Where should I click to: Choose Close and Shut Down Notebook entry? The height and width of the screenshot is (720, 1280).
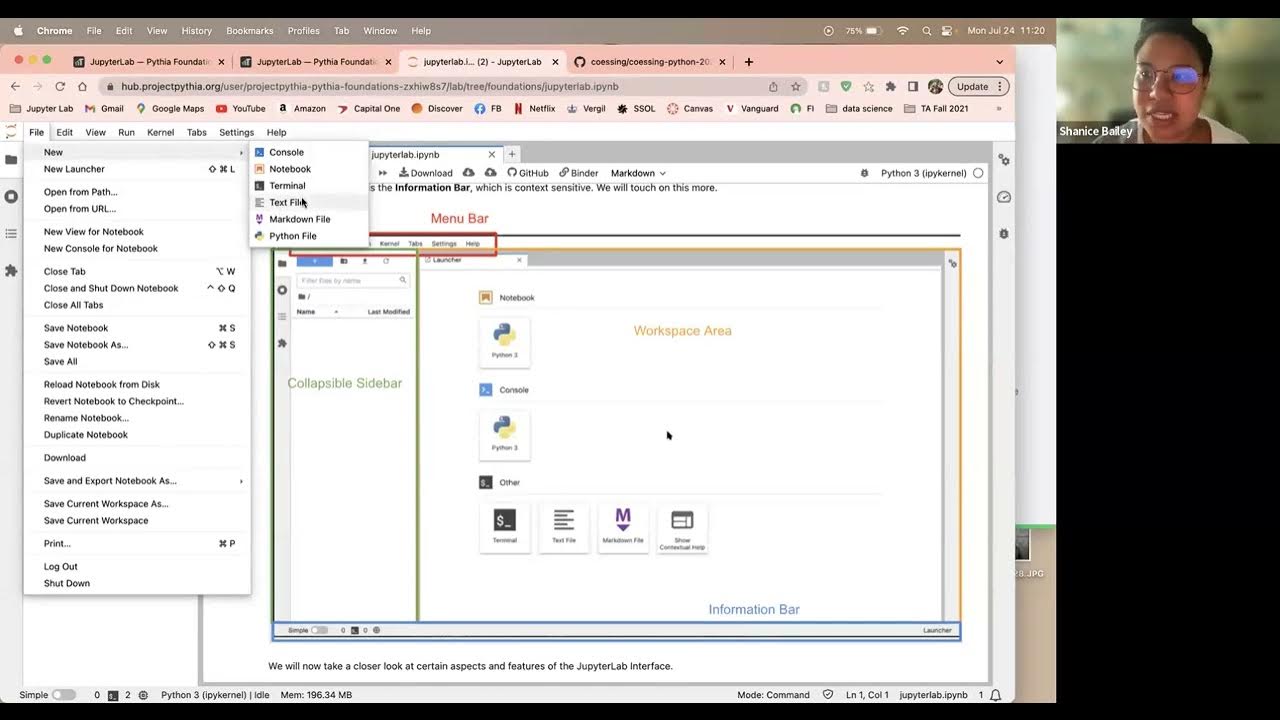tap(137, 288)
